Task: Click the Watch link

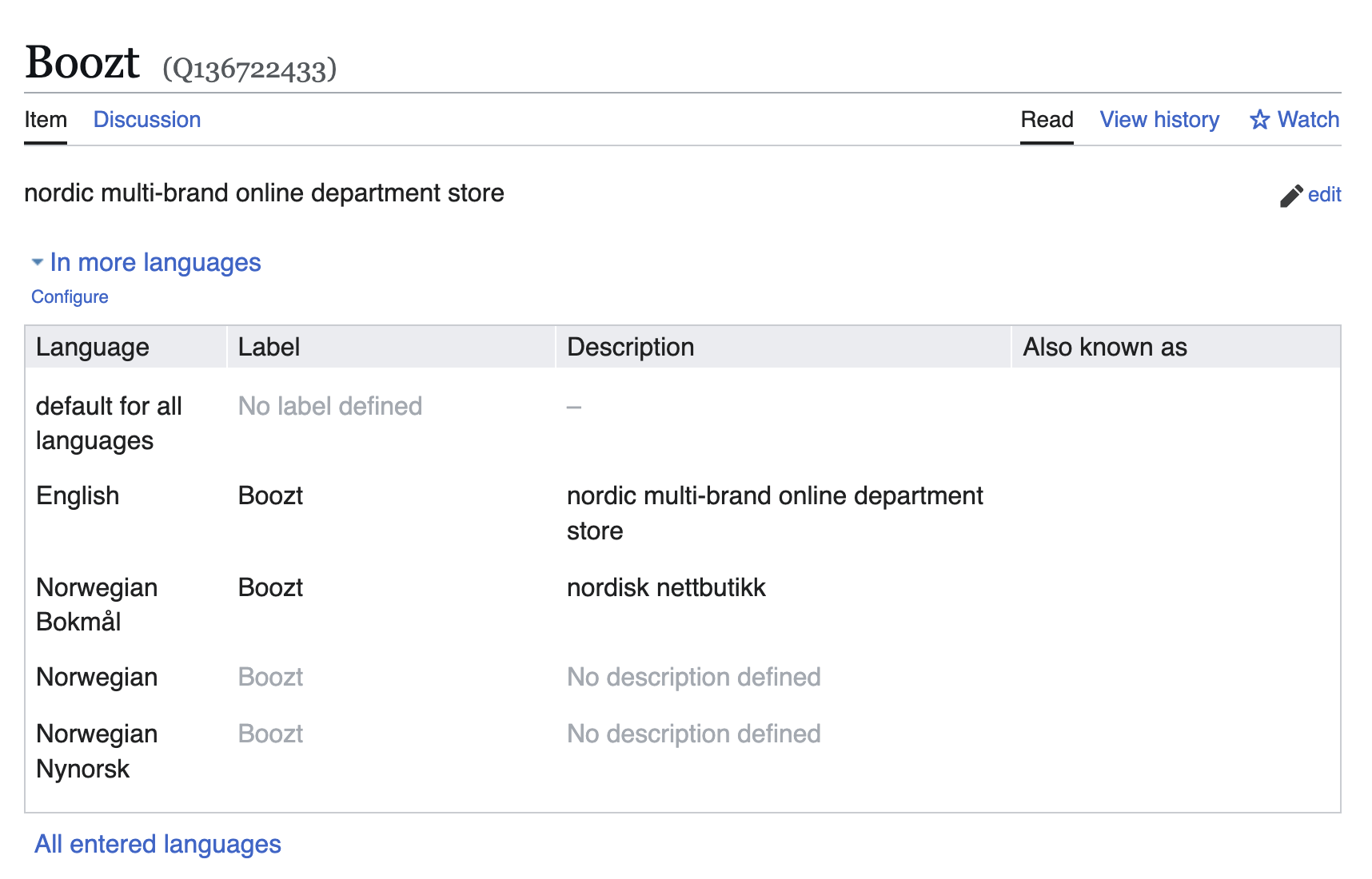Action: coord(1308,120)
